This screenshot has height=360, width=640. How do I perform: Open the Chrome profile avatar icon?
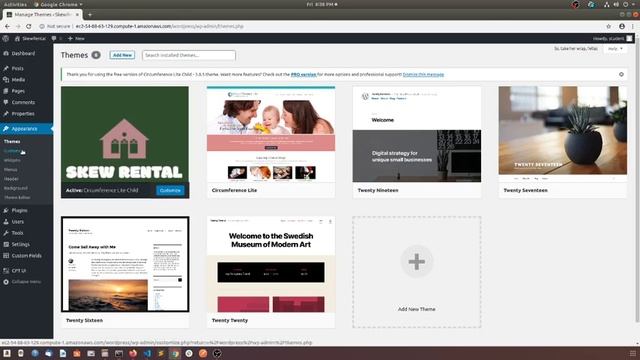(622, 26)
